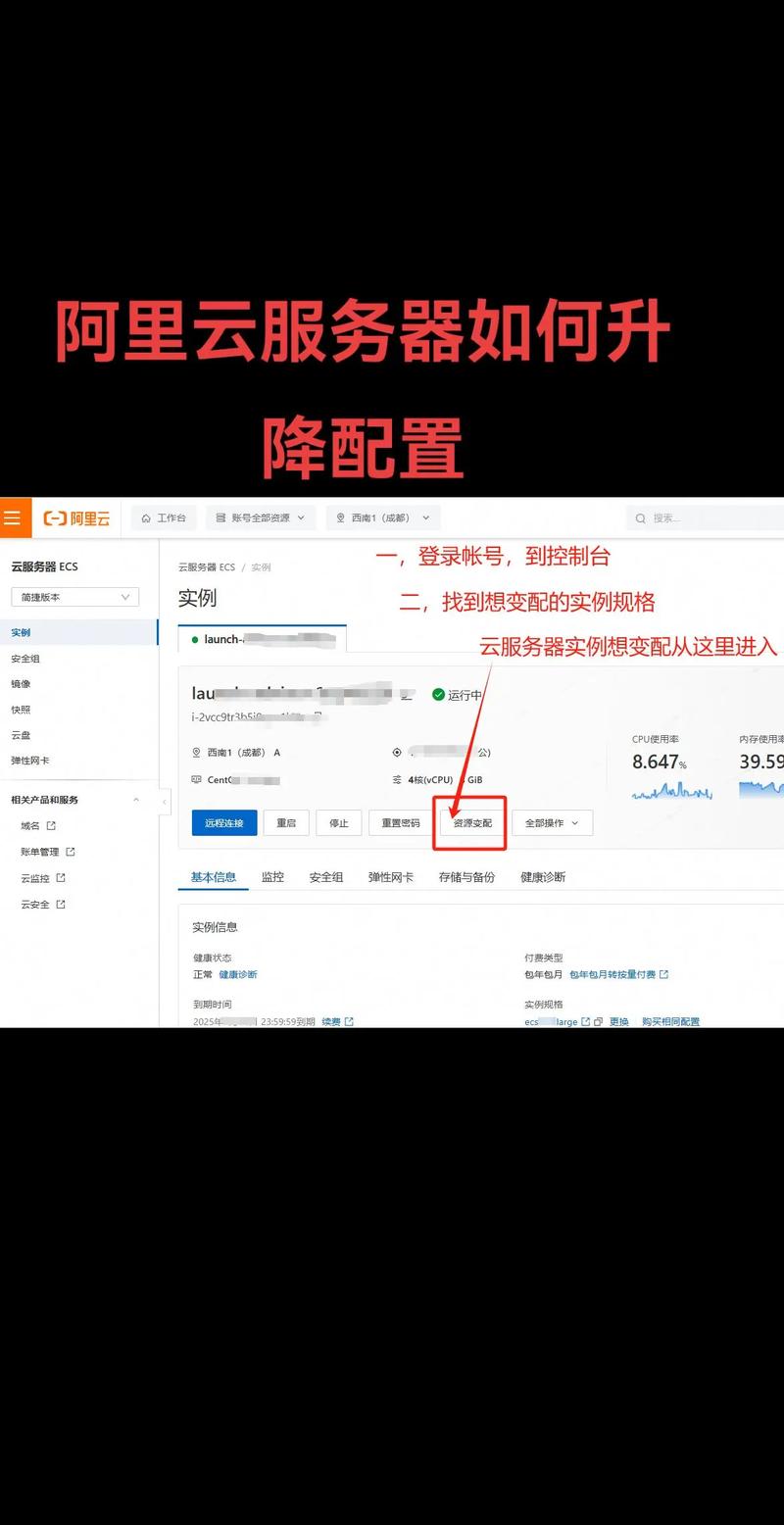Click the 远程连接 button

(224, 822)
